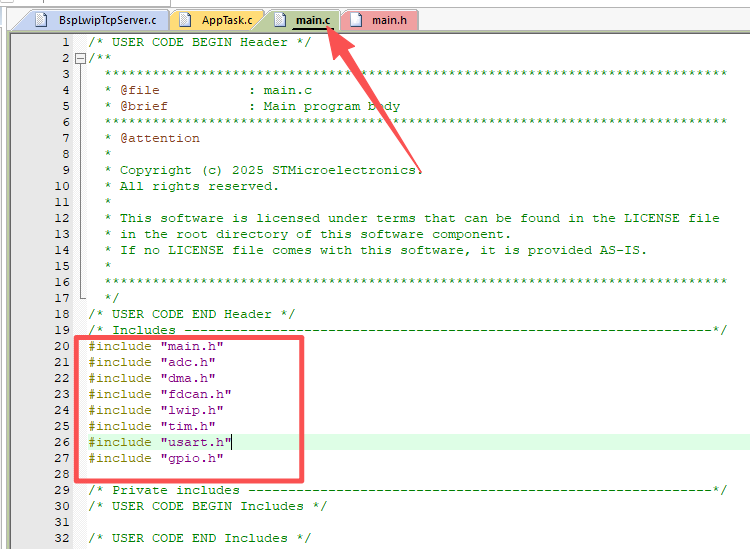Click line number 26 in the gutter

click(x=62, y=442)
